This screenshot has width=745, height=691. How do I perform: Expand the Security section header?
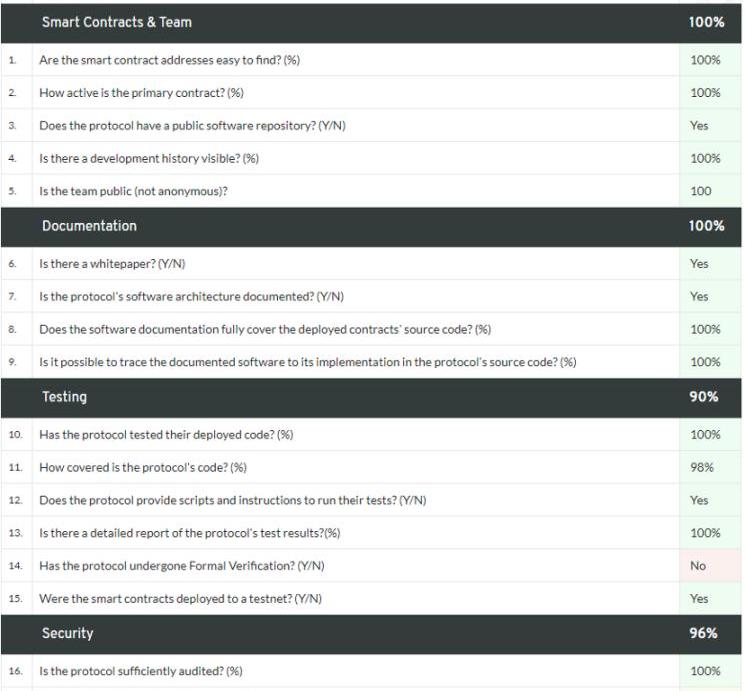click(67, 633)
